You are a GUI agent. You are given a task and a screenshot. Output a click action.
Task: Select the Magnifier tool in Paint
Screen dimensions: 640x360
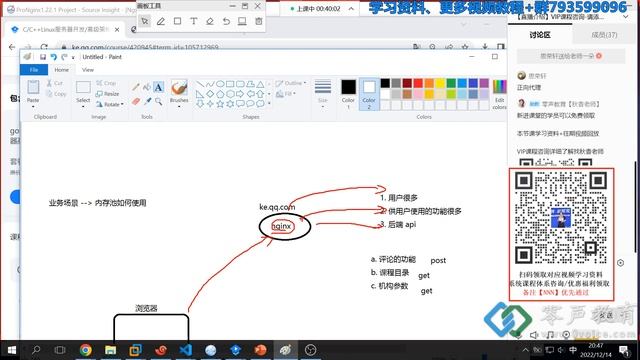158,101
